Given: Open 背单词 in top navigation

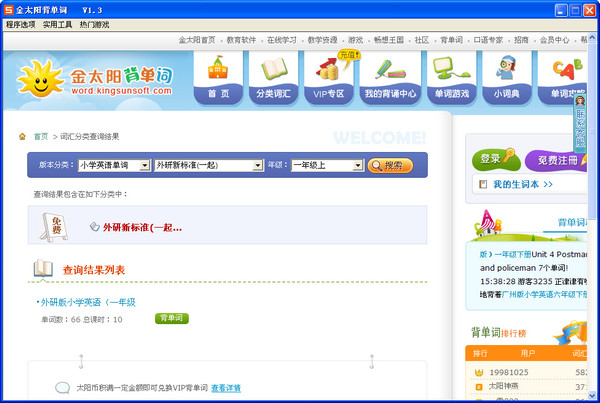Looking at the screenshot, I should pos(452,40).
